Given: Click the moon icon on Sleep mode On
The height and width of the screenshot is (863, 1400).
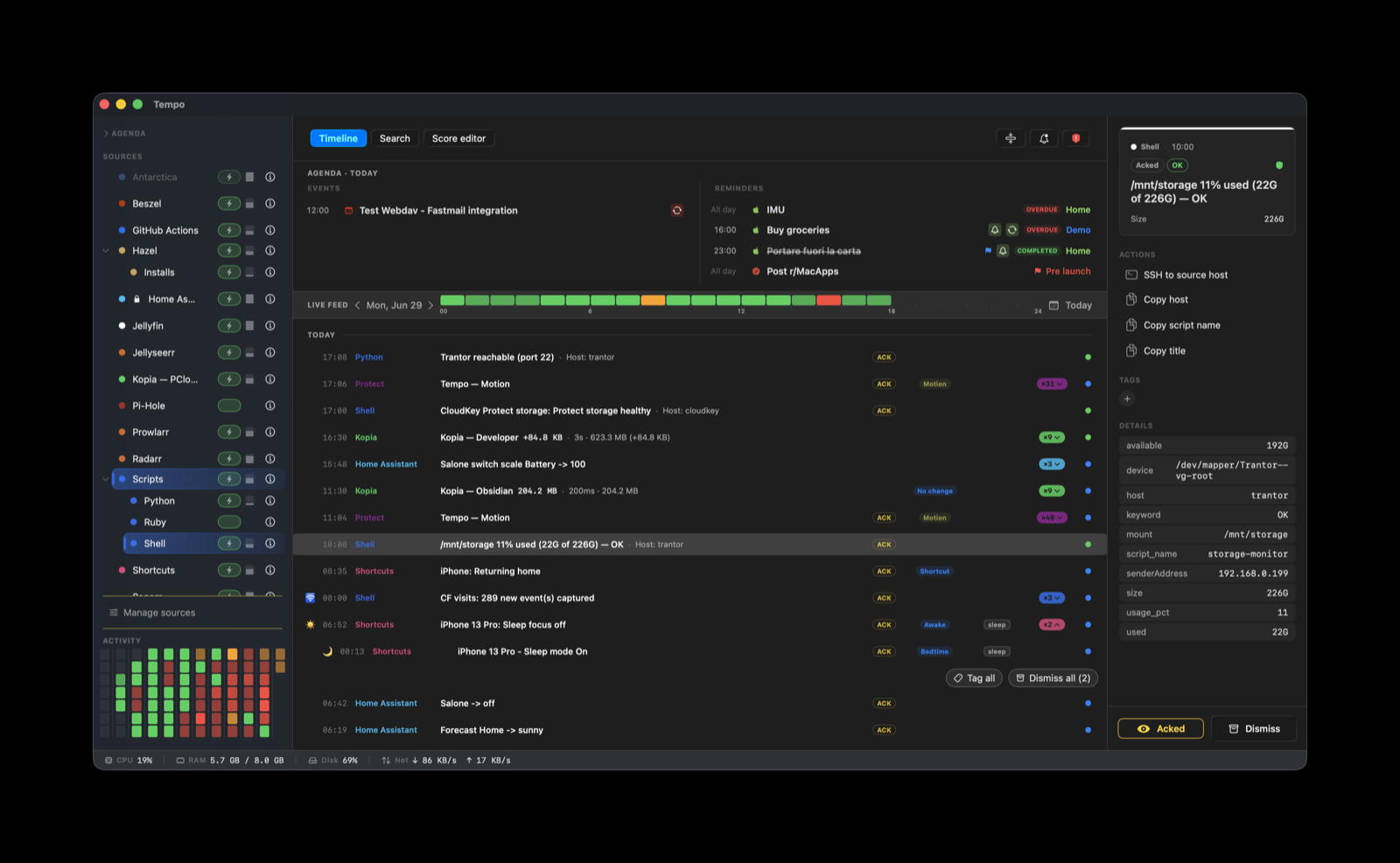Looking at the screenshot, I should [327, 652].
